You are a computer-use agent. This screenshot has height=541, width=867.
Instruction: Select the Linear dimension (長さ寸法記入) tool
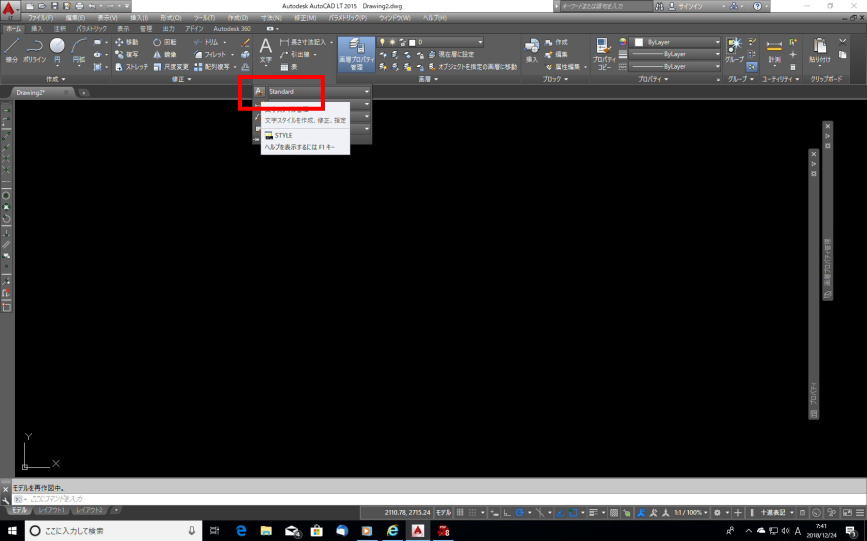point(303,42)
